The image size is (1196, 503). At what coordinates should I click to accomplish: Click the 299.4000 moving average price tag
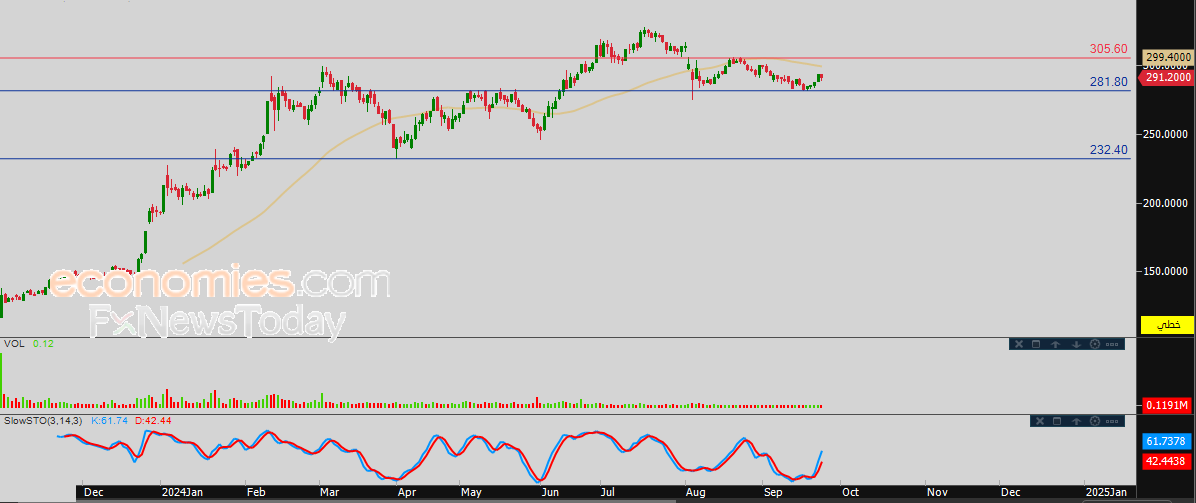(1166, 57)
